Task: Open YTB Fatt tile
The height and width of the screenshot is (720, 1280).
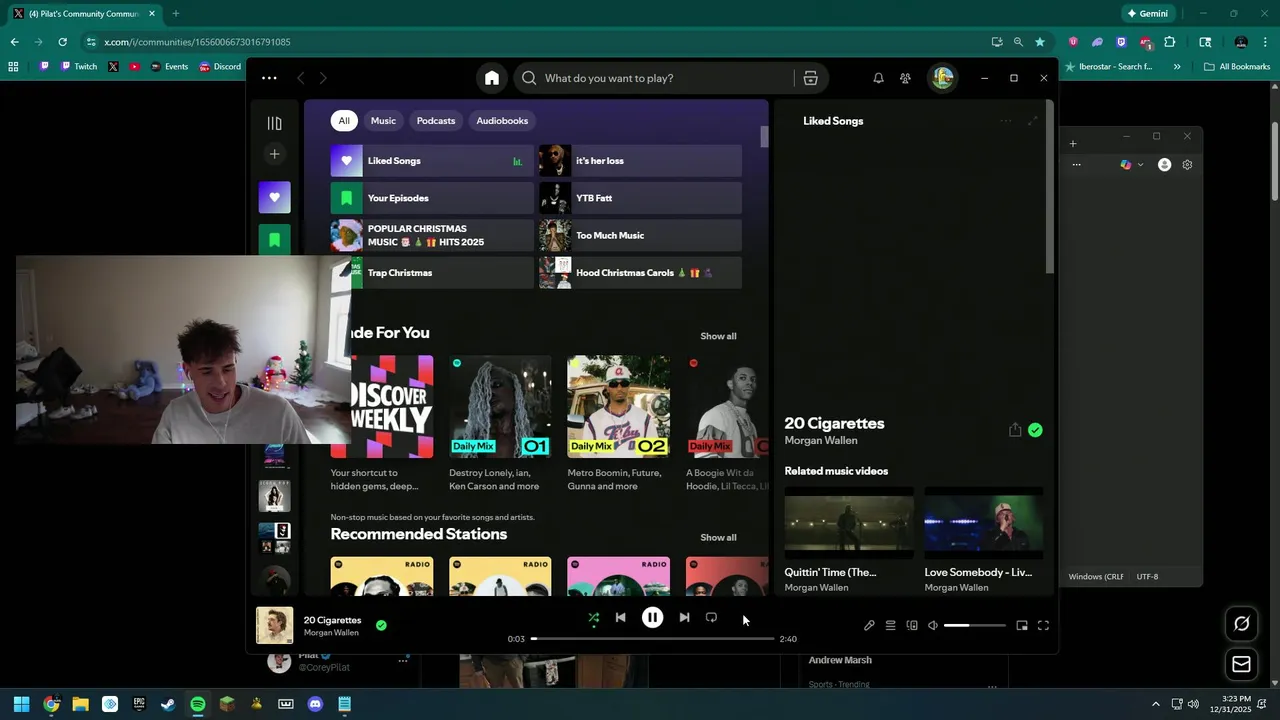Action: (640, 198)
